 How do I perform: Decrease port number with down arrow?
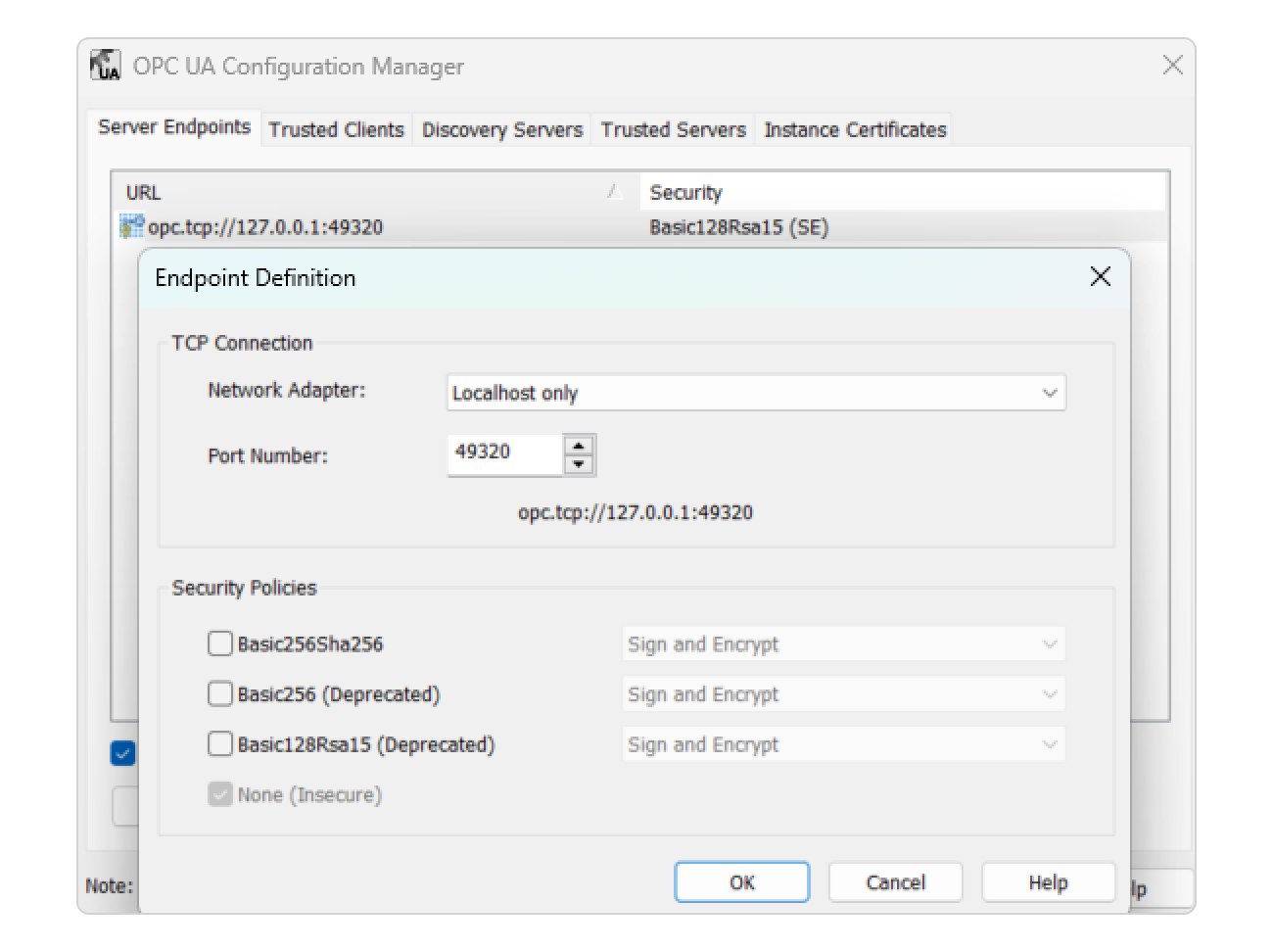[x=579, y=464]
